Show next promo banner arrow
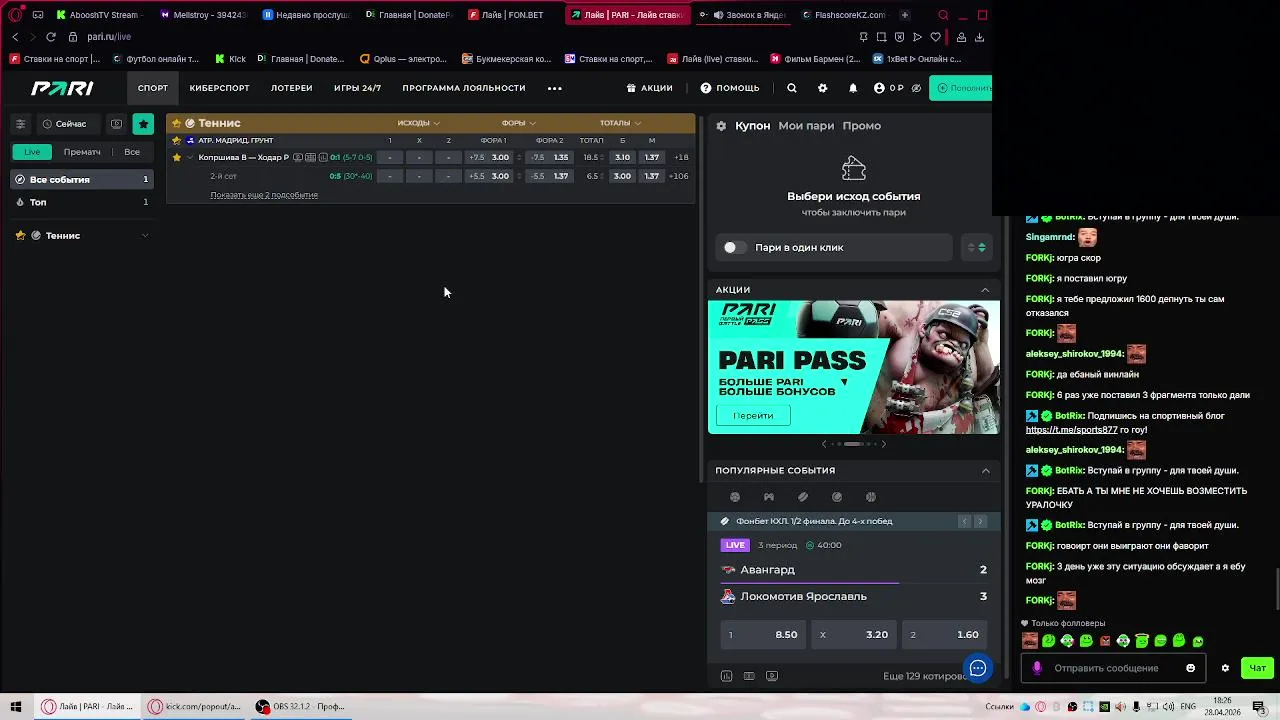The image size is (1280, 720). (883, 444)
